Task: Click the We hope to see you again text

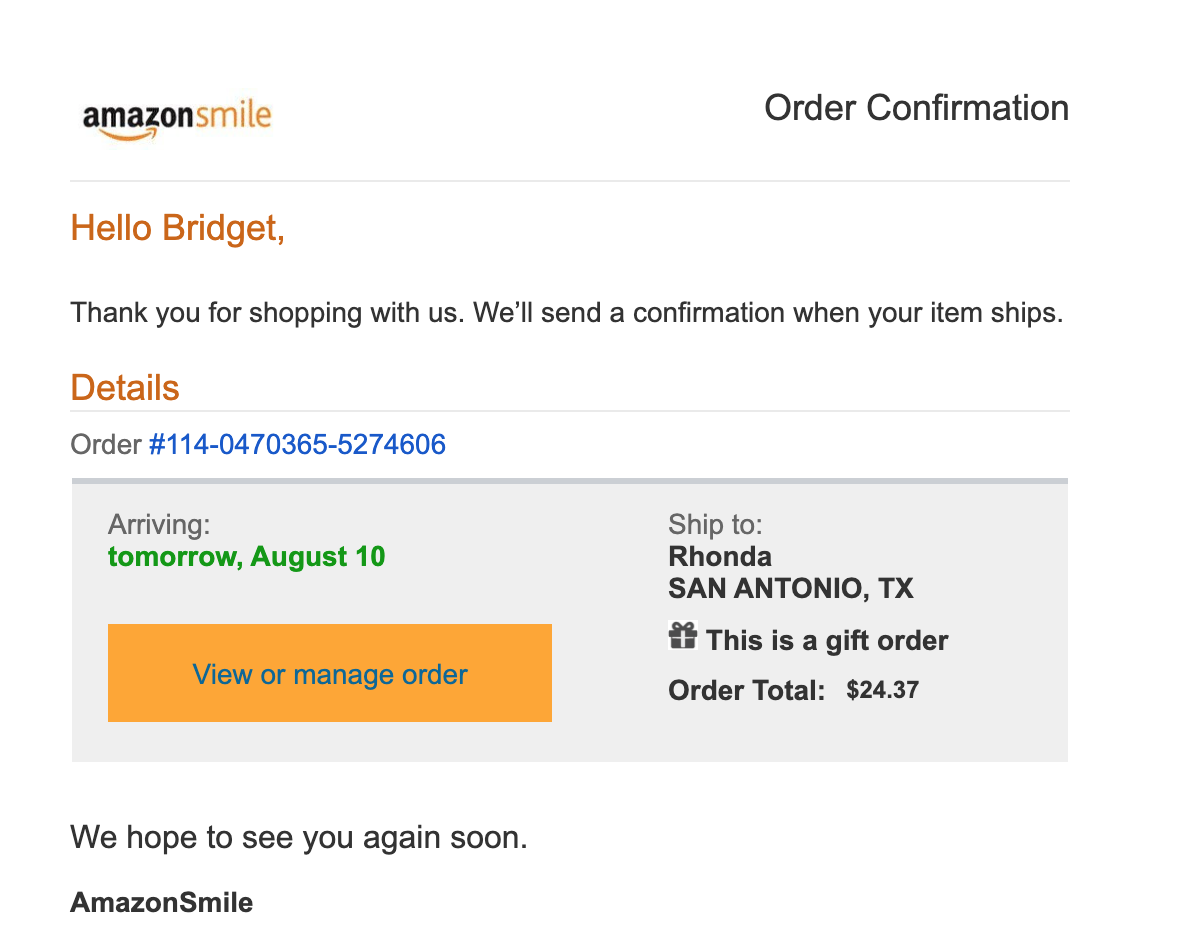Action: (x=298, y=837)
